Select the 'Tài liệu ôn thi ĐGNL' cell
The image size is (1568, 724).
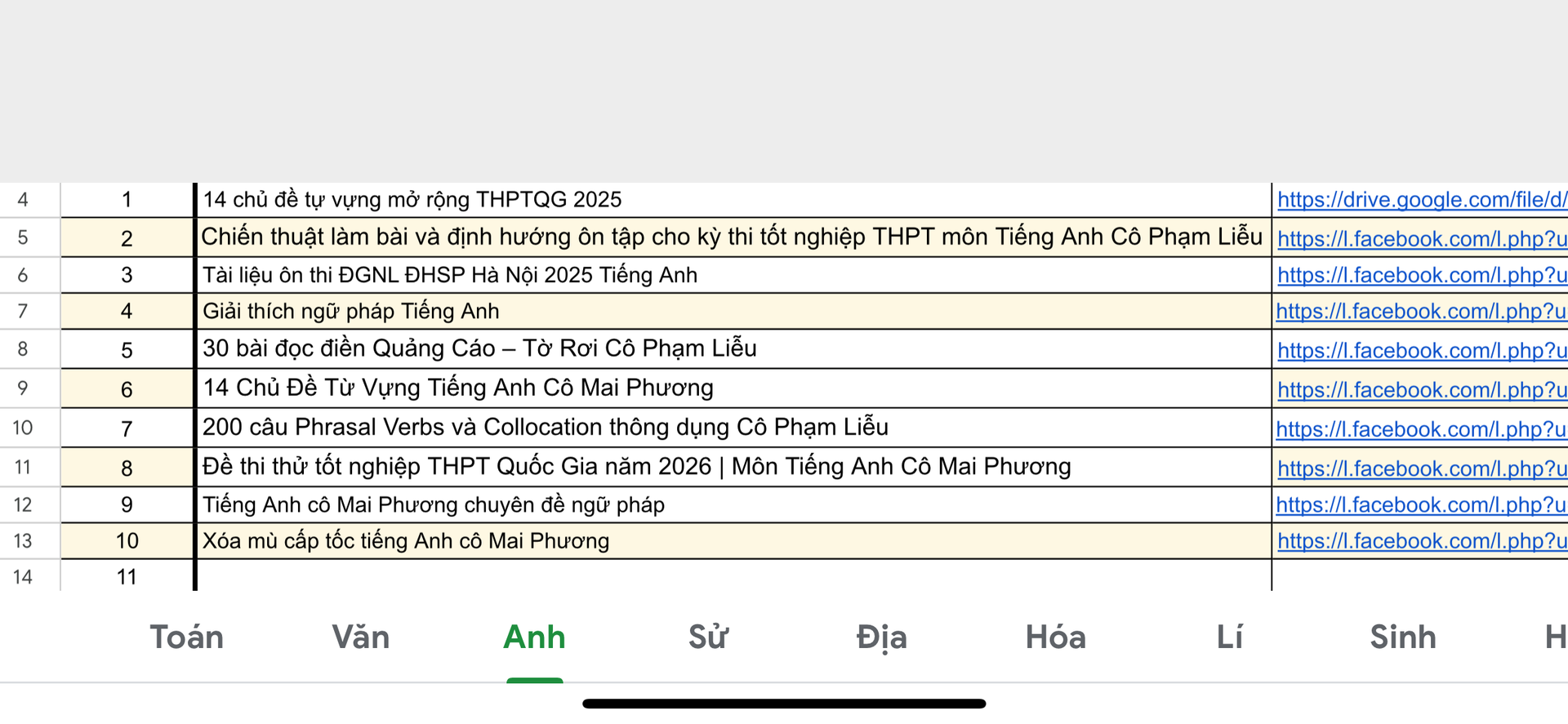(x=449, y=276)
